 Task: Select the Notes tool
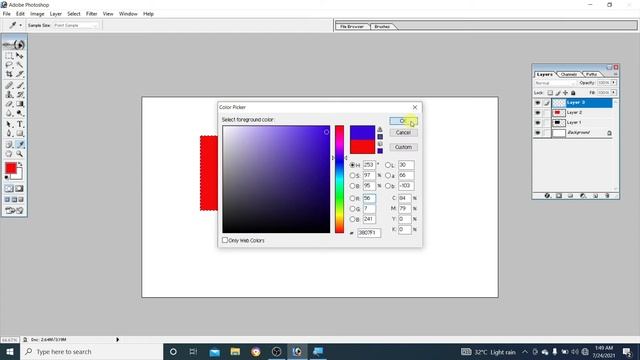[9, 144]
